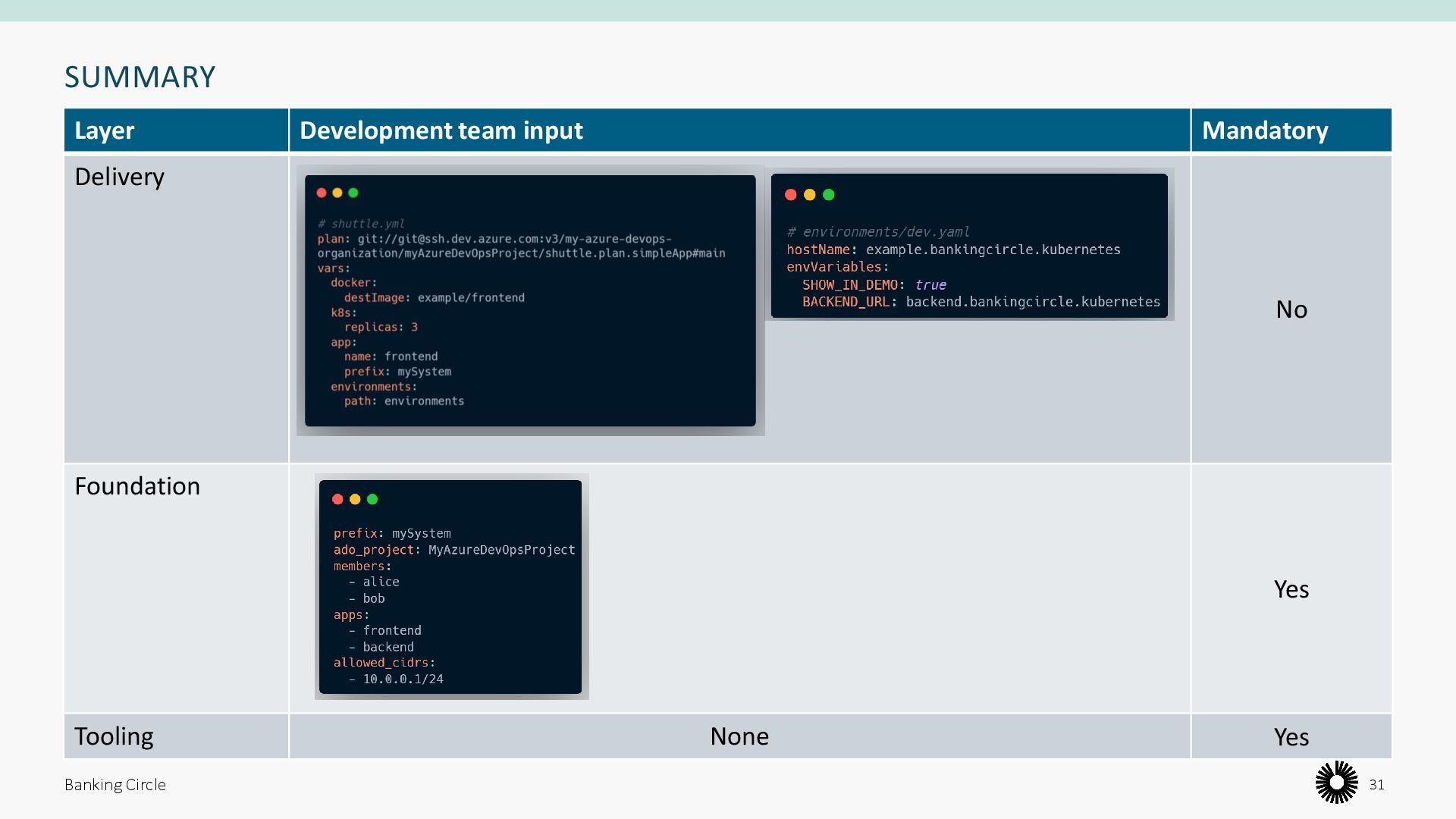Screen dimensions: 1456x819
Task: Click the Delivery layer cell
Action: [120, 177]
